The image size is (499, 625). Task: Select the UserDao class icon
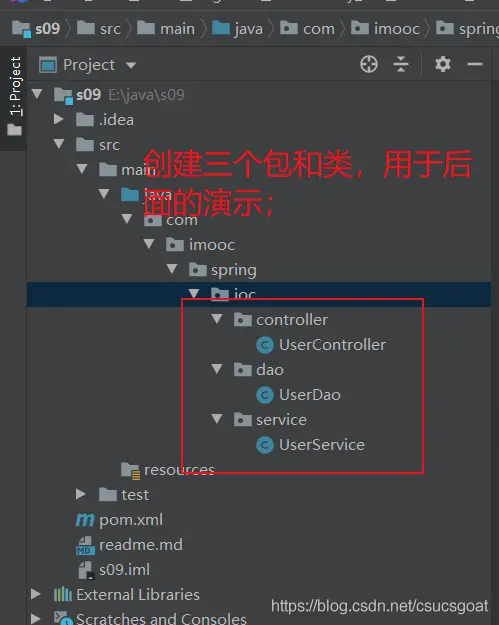(x=265, y=395)
